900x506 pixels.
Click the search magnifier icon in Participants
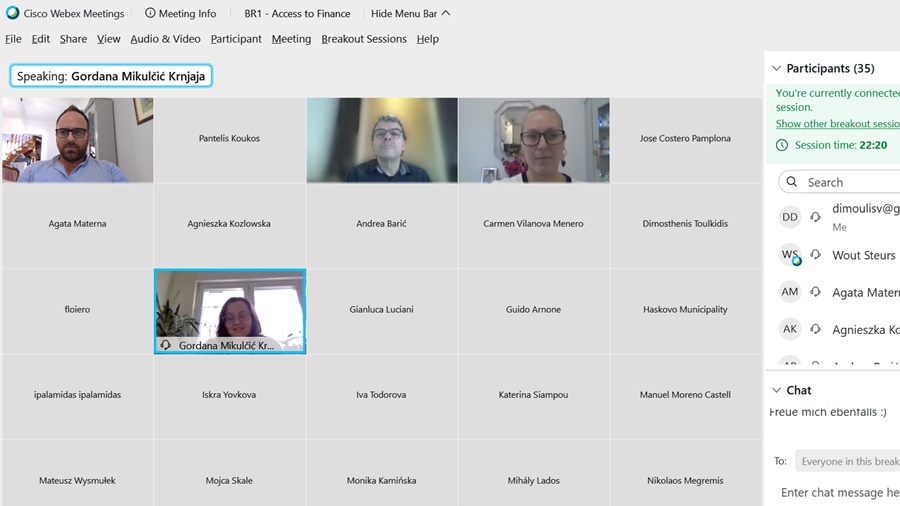tap(792, 182)
